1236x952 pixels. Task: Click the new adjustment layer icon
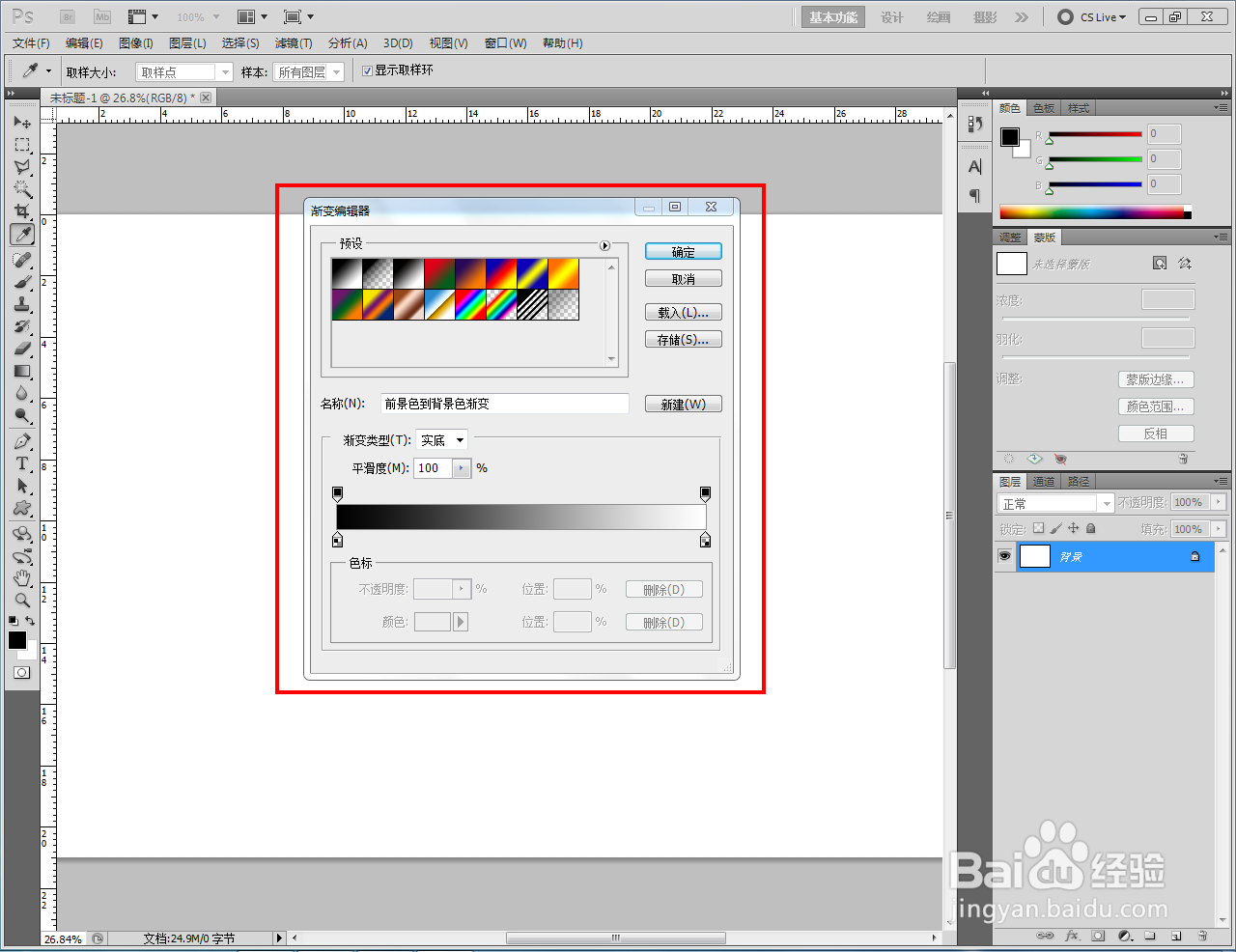coord(1124,936)
